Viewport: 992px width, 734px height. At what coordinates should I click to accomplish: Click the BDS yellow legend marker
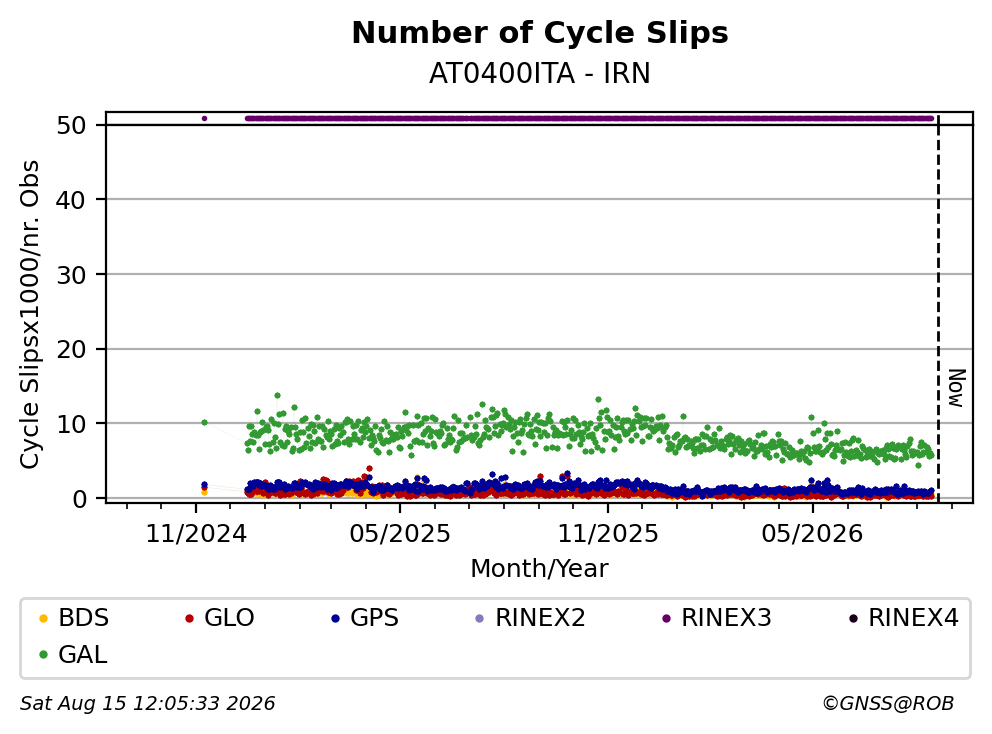click(43, 618)
